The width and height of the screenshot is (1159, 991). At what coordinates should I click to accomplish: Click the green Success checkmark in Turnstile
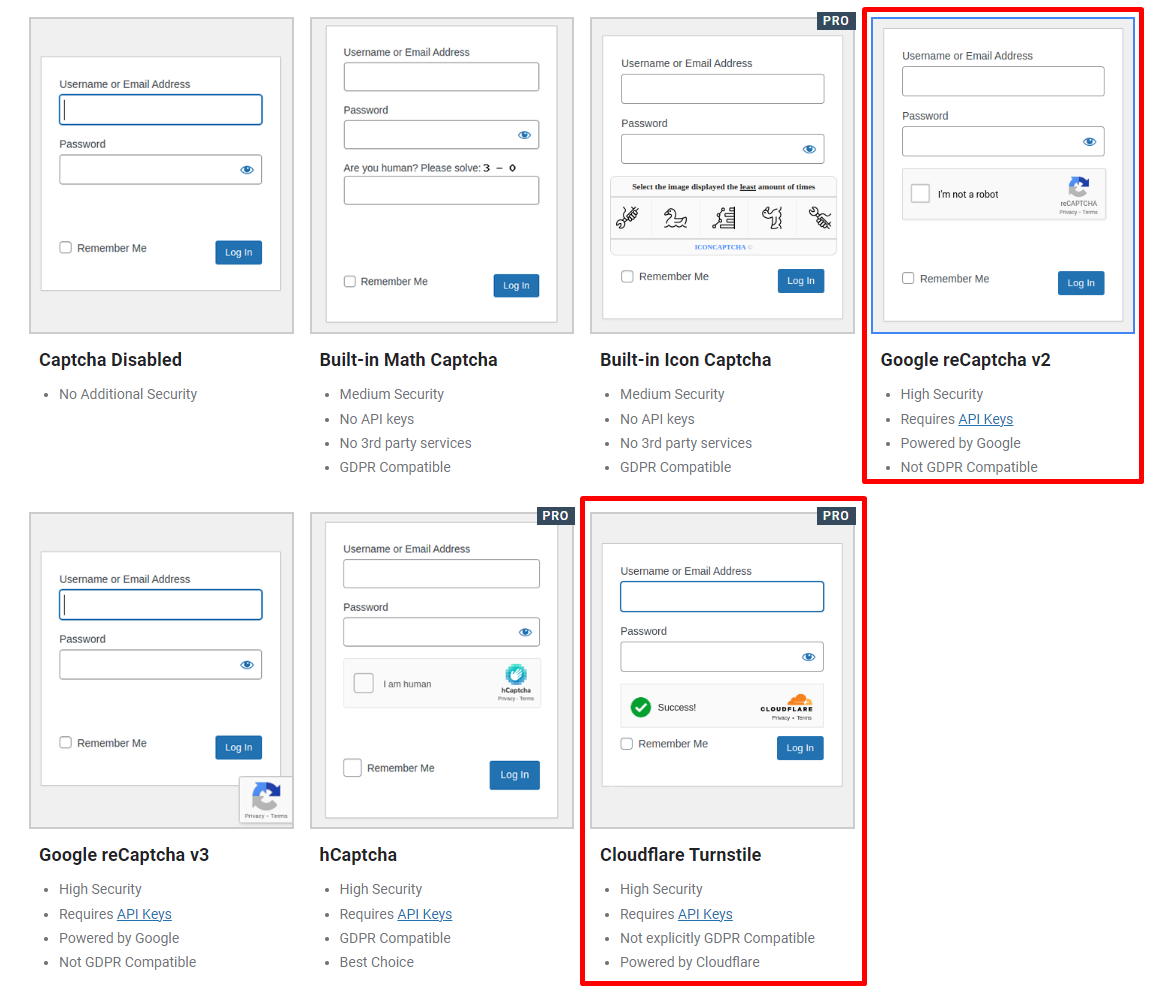[641, 707]
